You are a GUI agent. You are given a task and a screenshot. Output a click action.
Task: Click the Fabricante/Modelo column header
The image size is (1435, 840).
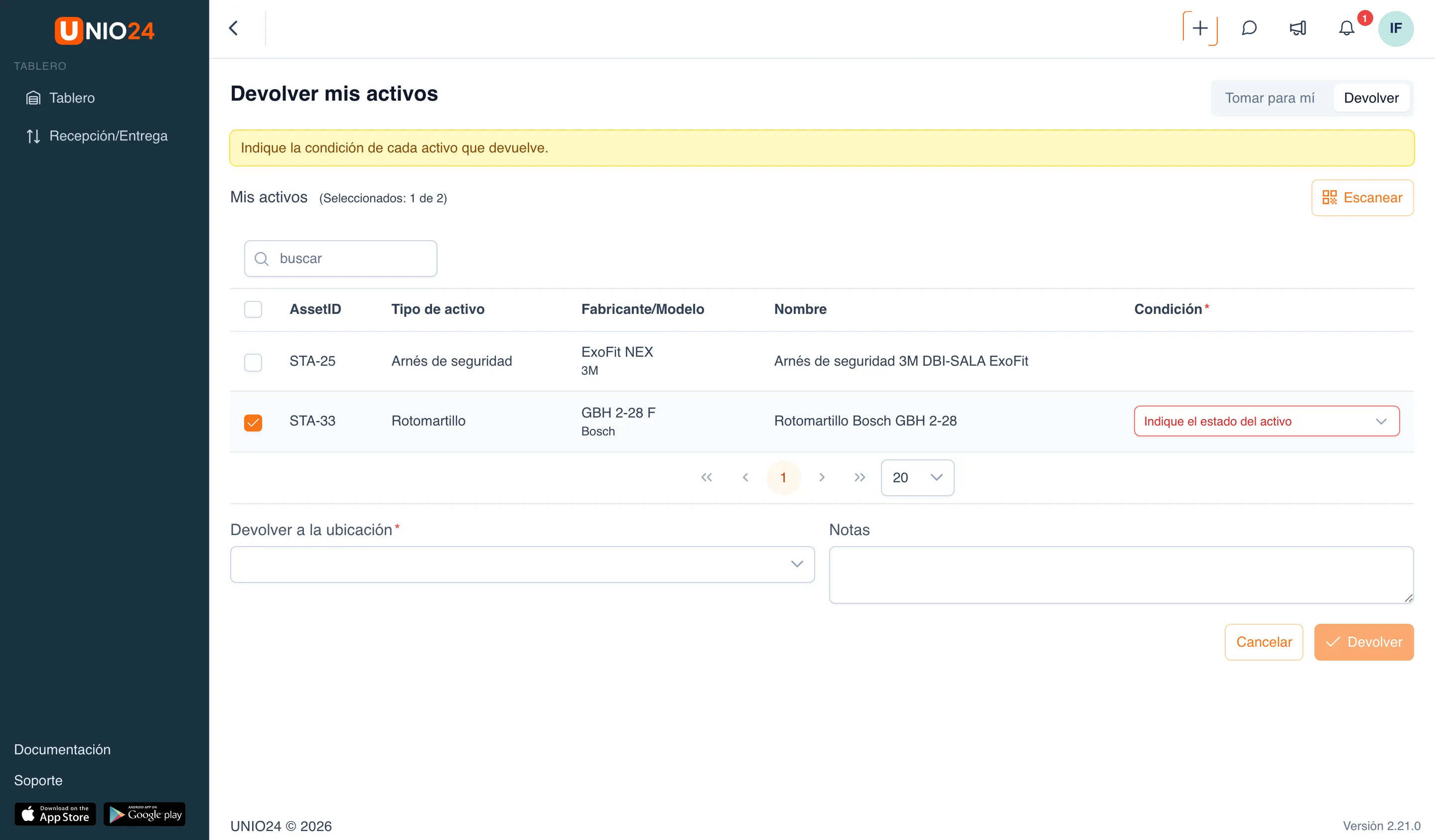pyautogui.click(x=642, y=309)
